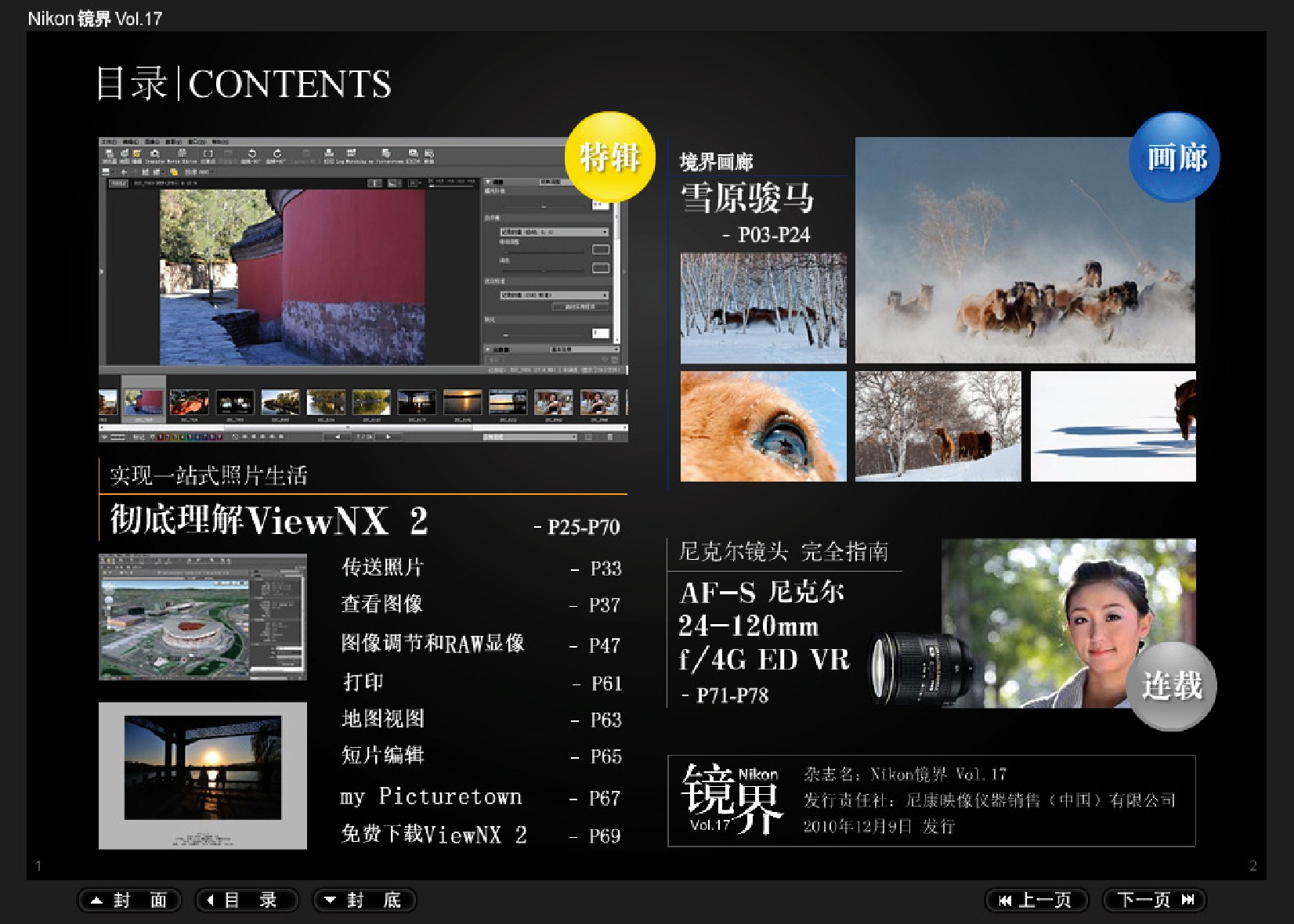Click page number P37
1294x924 pixels.
click(605, 605)
